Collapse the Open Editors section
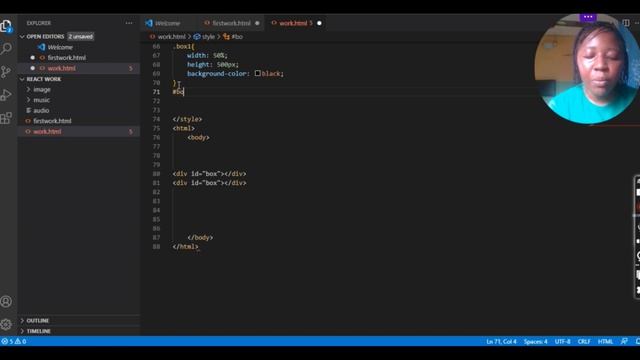640x360 pixels. tap(22, 37)
